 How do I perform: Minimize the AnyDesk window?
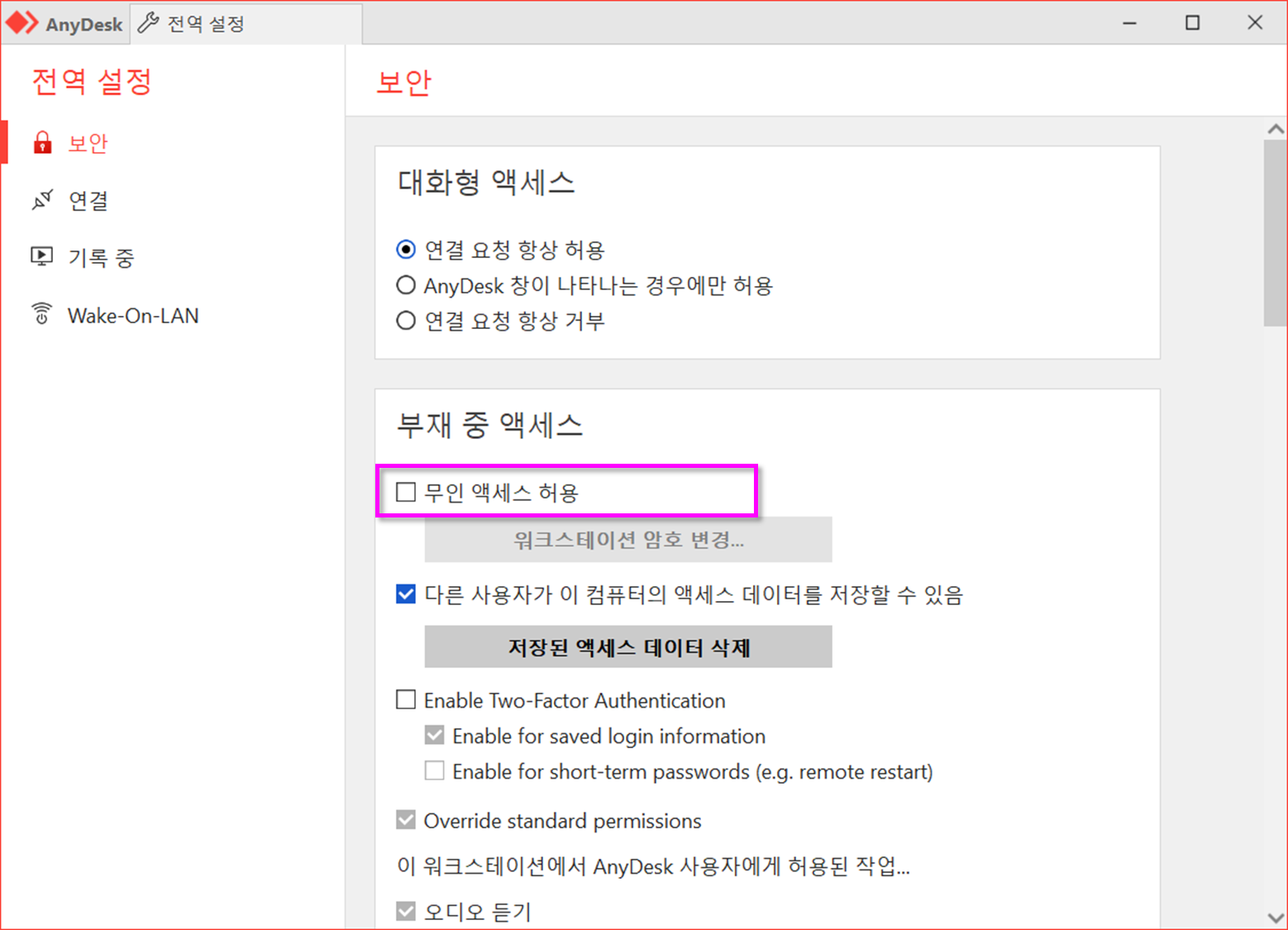point(1130,23)
